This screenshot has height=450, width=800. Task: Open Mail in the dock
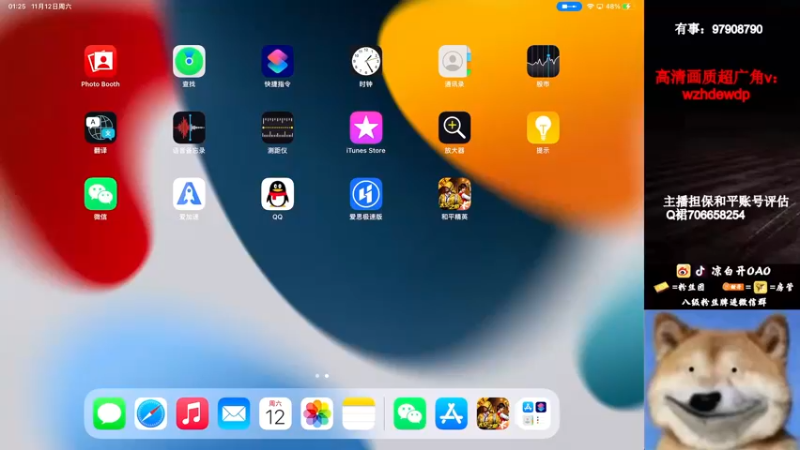(234, 413)
